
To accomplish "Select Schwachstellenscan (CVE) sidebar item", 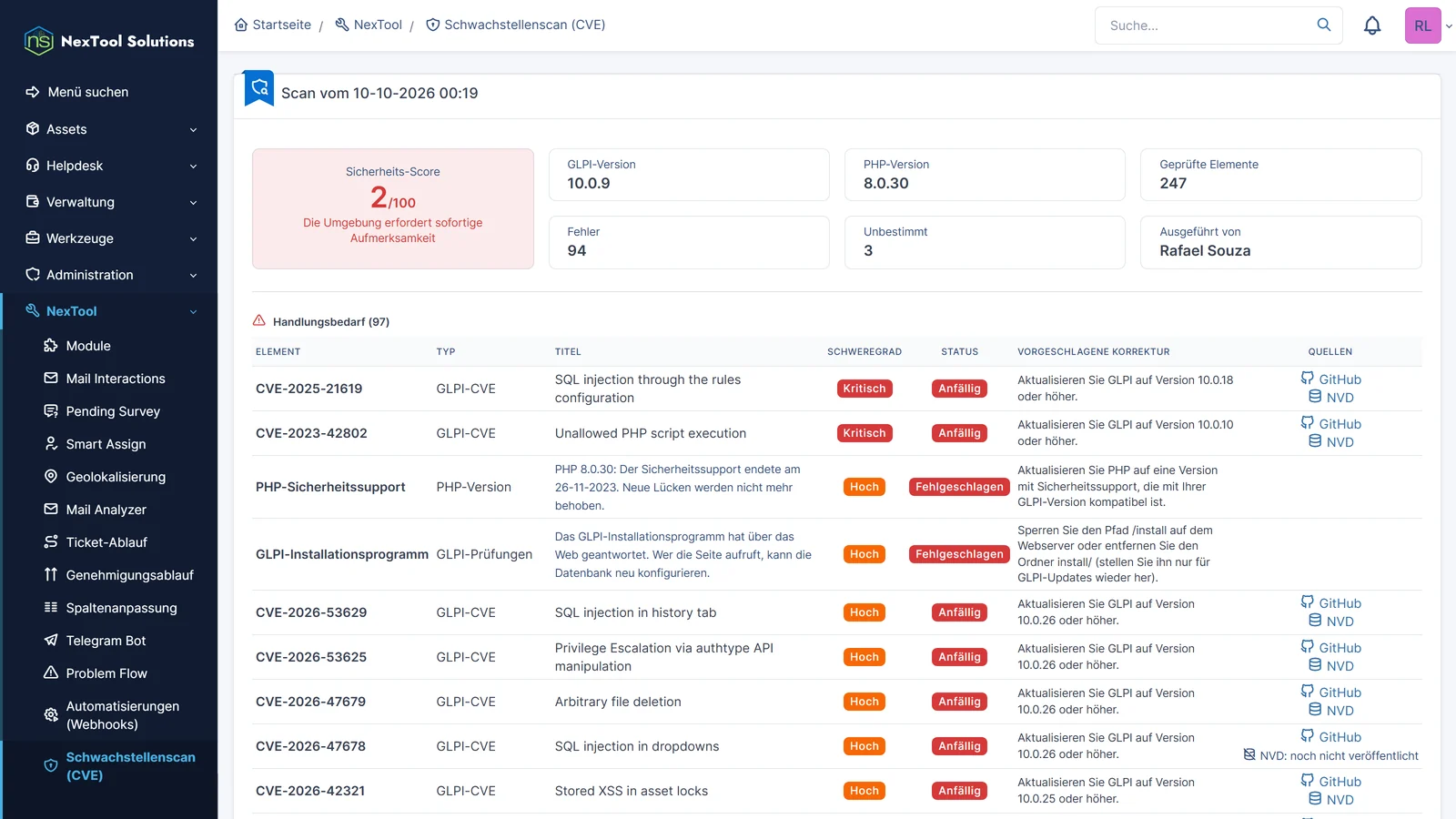I will [x=109, y=766].
